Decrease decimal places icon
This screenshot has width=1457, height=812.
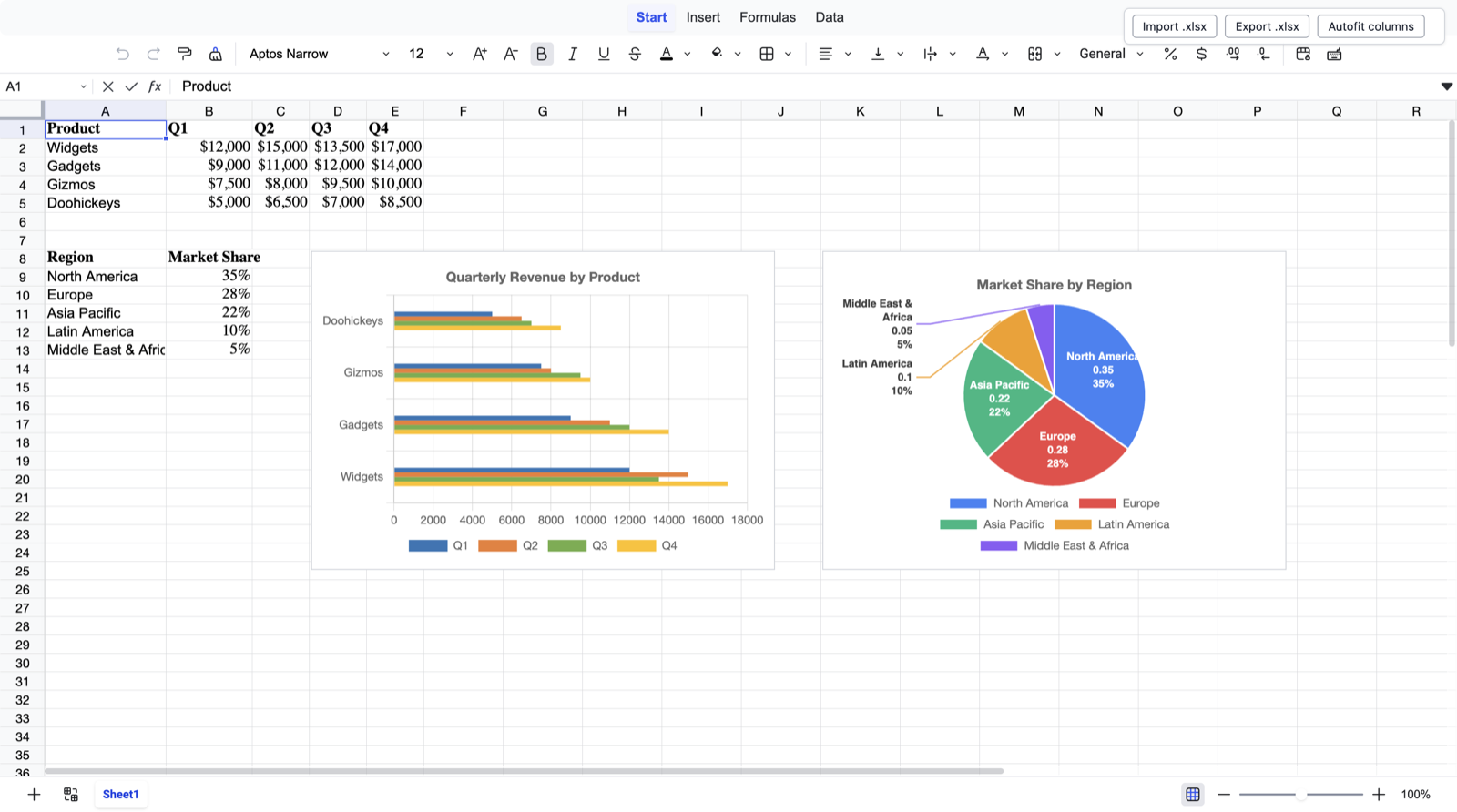point(1264,54)
